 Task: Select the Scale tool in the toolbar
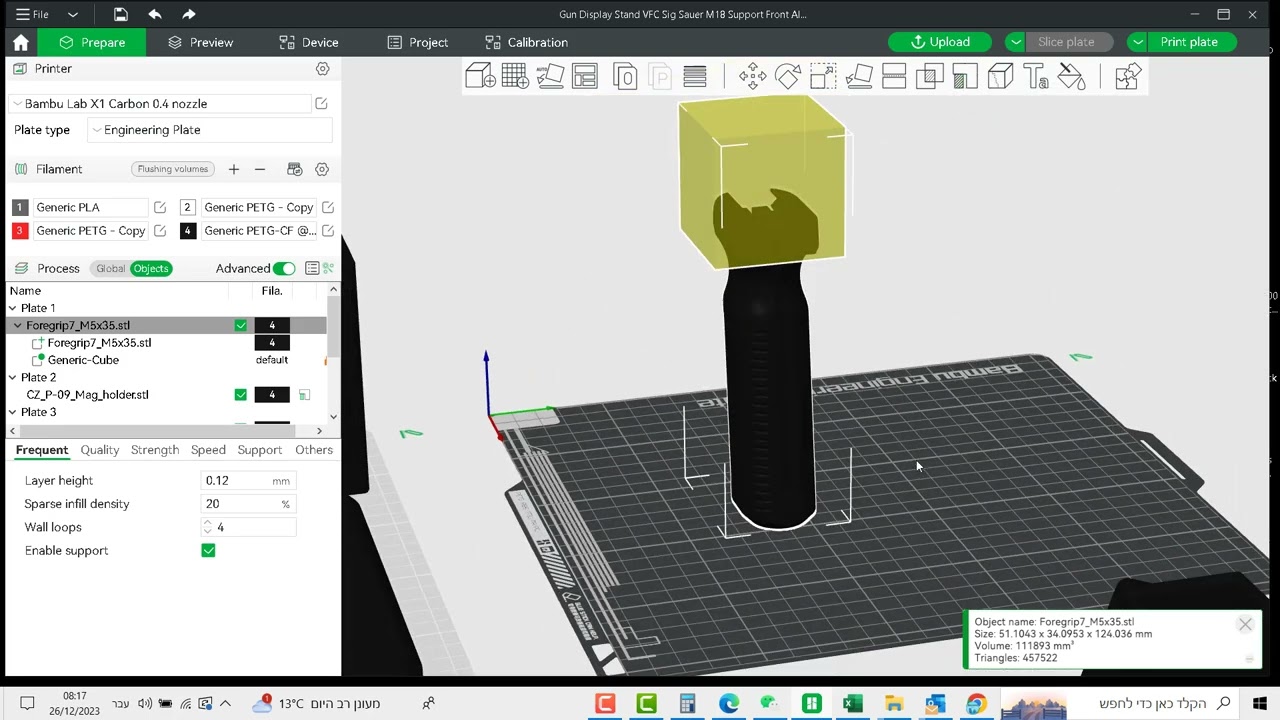tap(823, 77)
